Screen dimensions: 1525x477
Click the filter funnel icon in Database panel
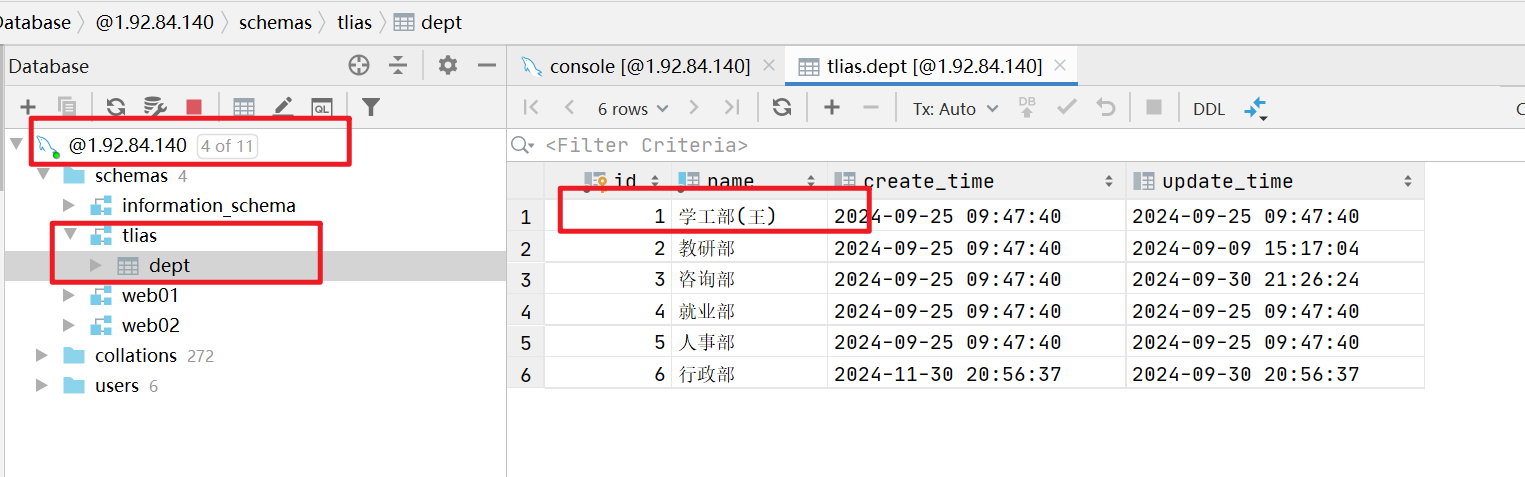371,107
